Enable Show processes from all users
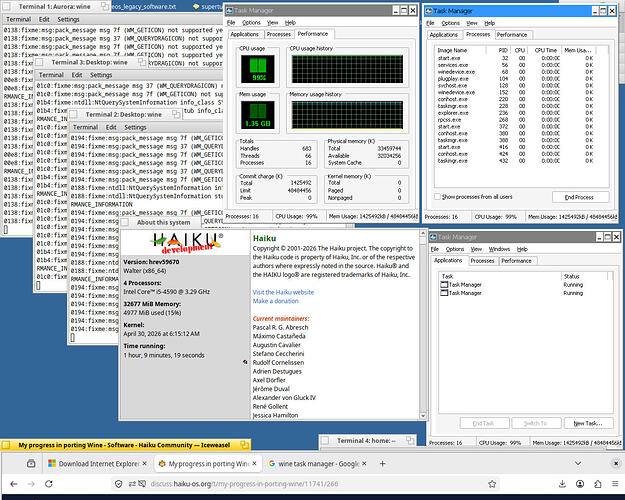 (x=437, y=197)
